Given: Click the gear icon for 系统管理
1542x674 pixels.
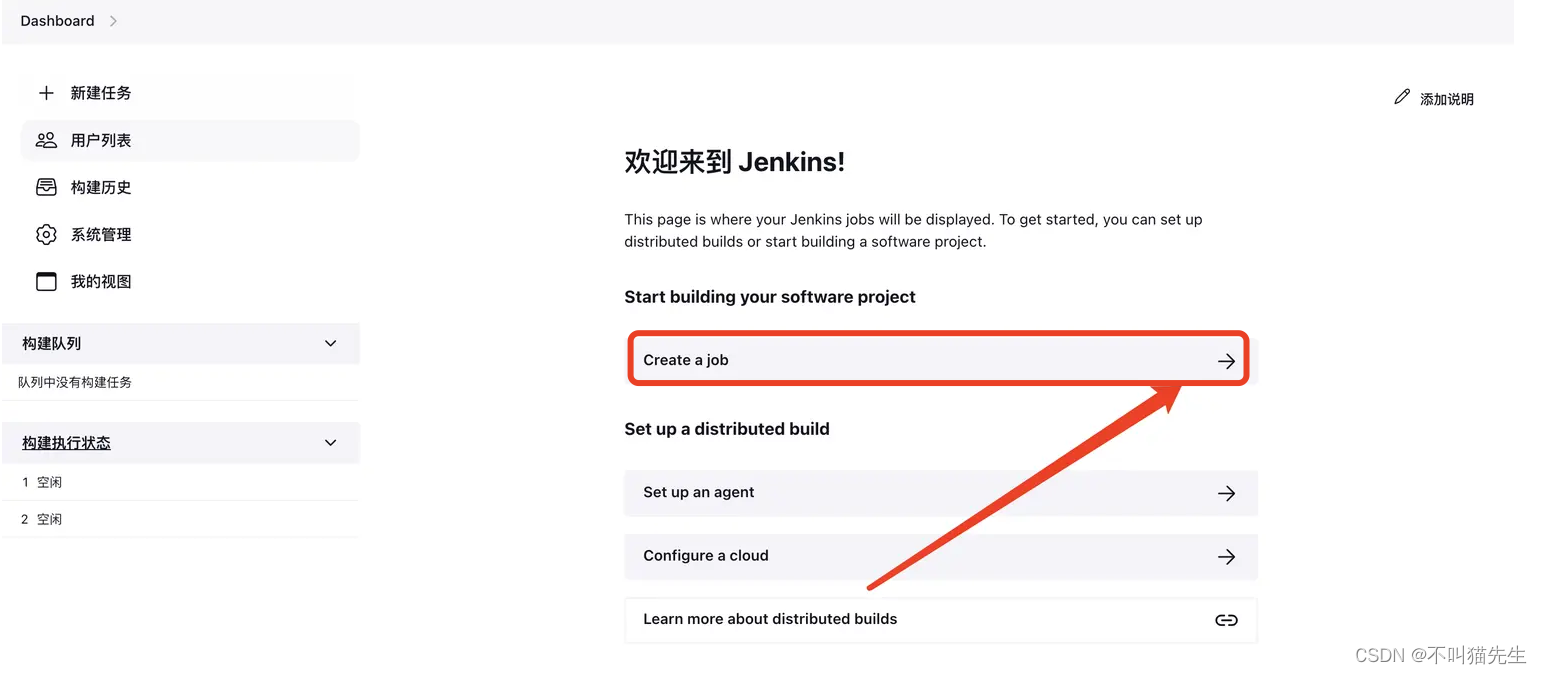Looking at the screenshot, I should click(x=46, y=234).
